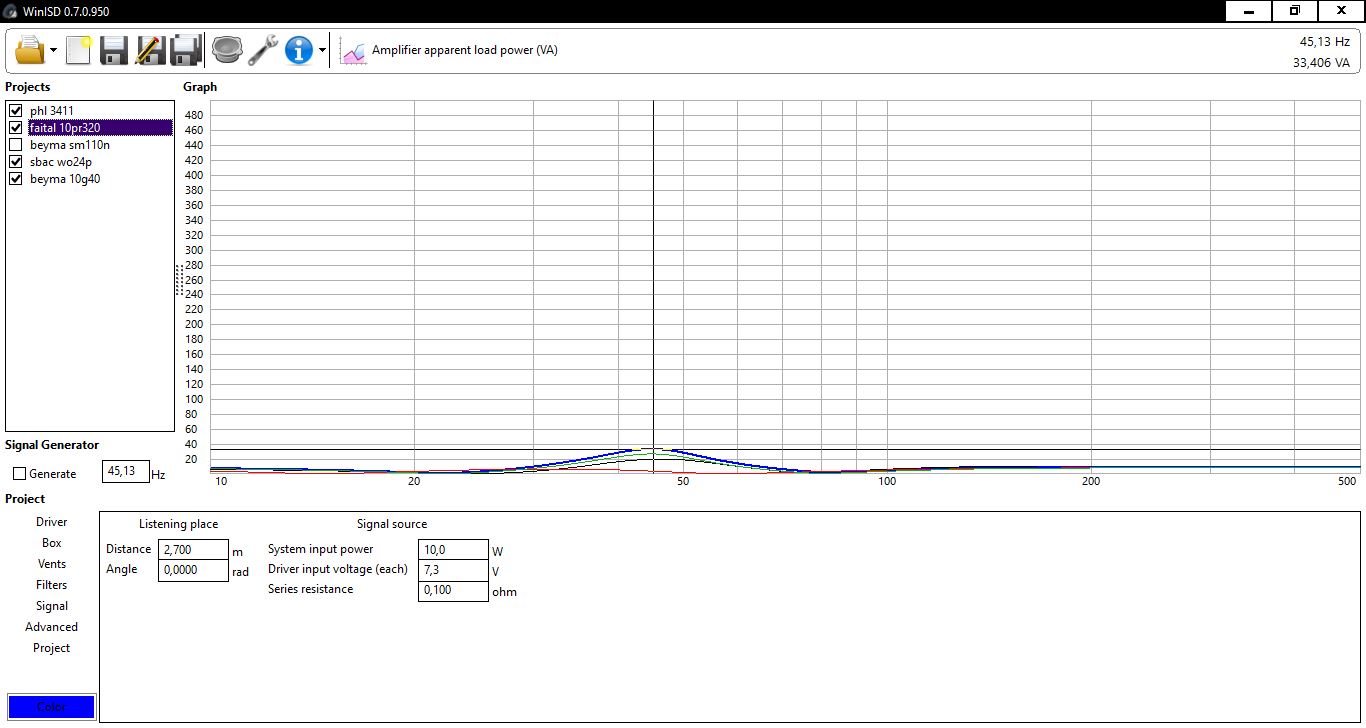This screenshot has height=728, width=1366.
Task: Expand the open-project dropdown arrow
Action: (x=53, y=50)
